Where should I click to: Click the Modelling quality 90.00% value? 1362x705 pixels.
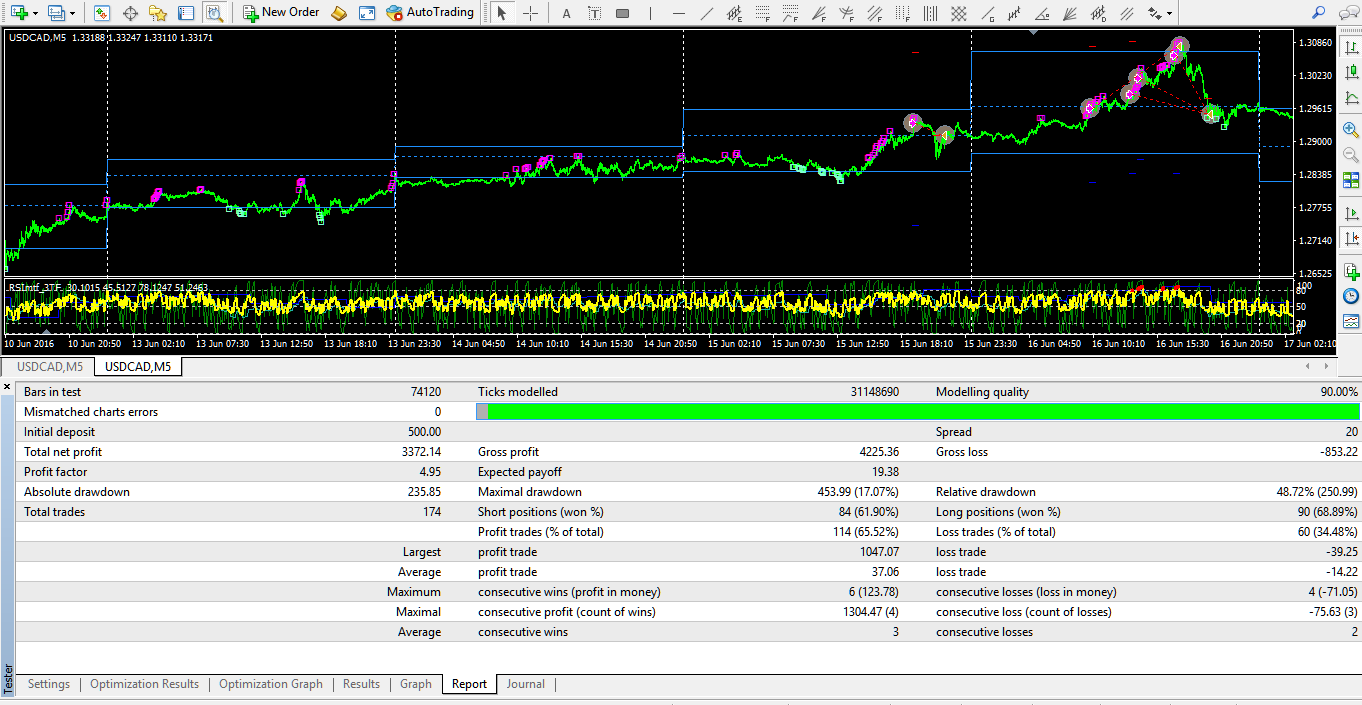click(x=1339, y=392)
